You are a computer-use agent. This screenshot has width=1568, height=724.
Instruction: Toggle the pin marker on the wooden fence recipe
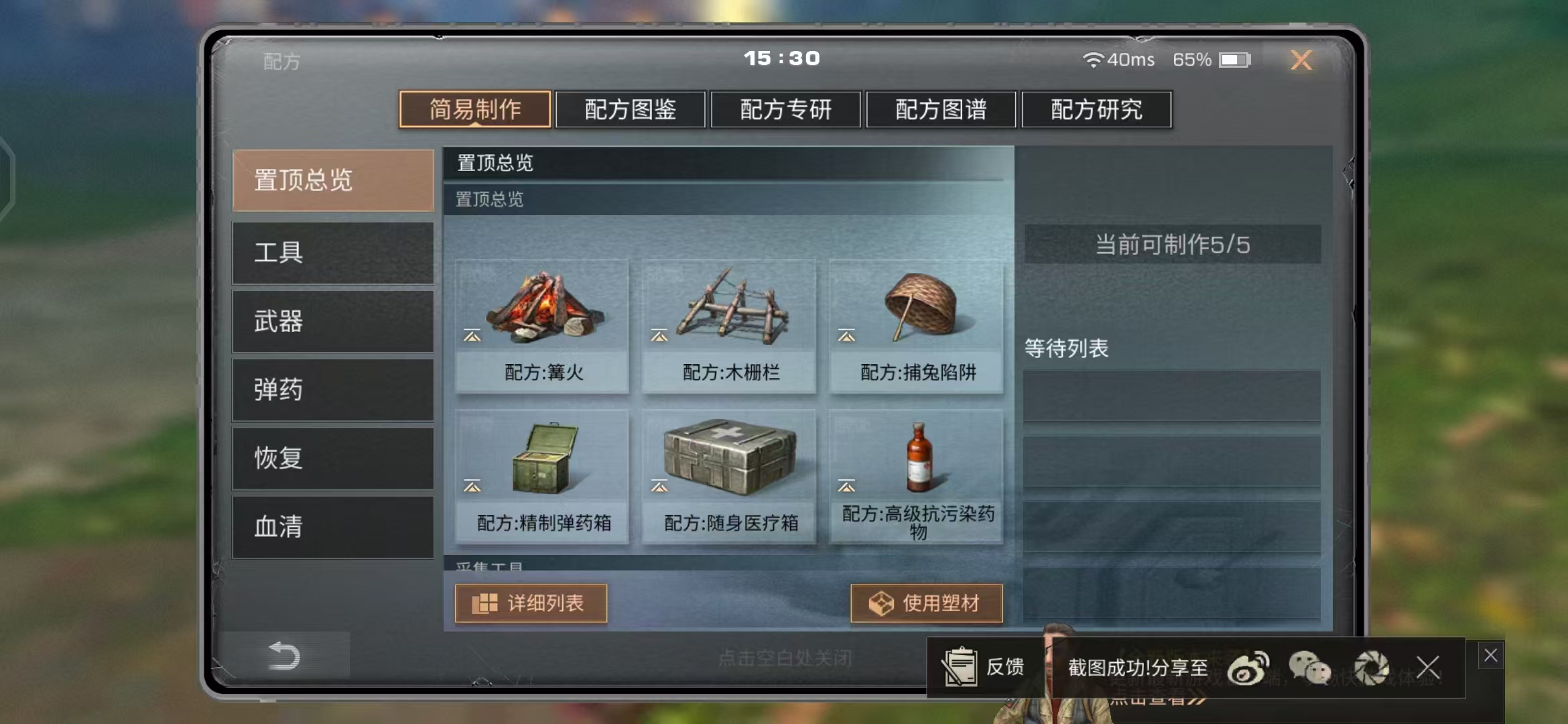(659, 336)
